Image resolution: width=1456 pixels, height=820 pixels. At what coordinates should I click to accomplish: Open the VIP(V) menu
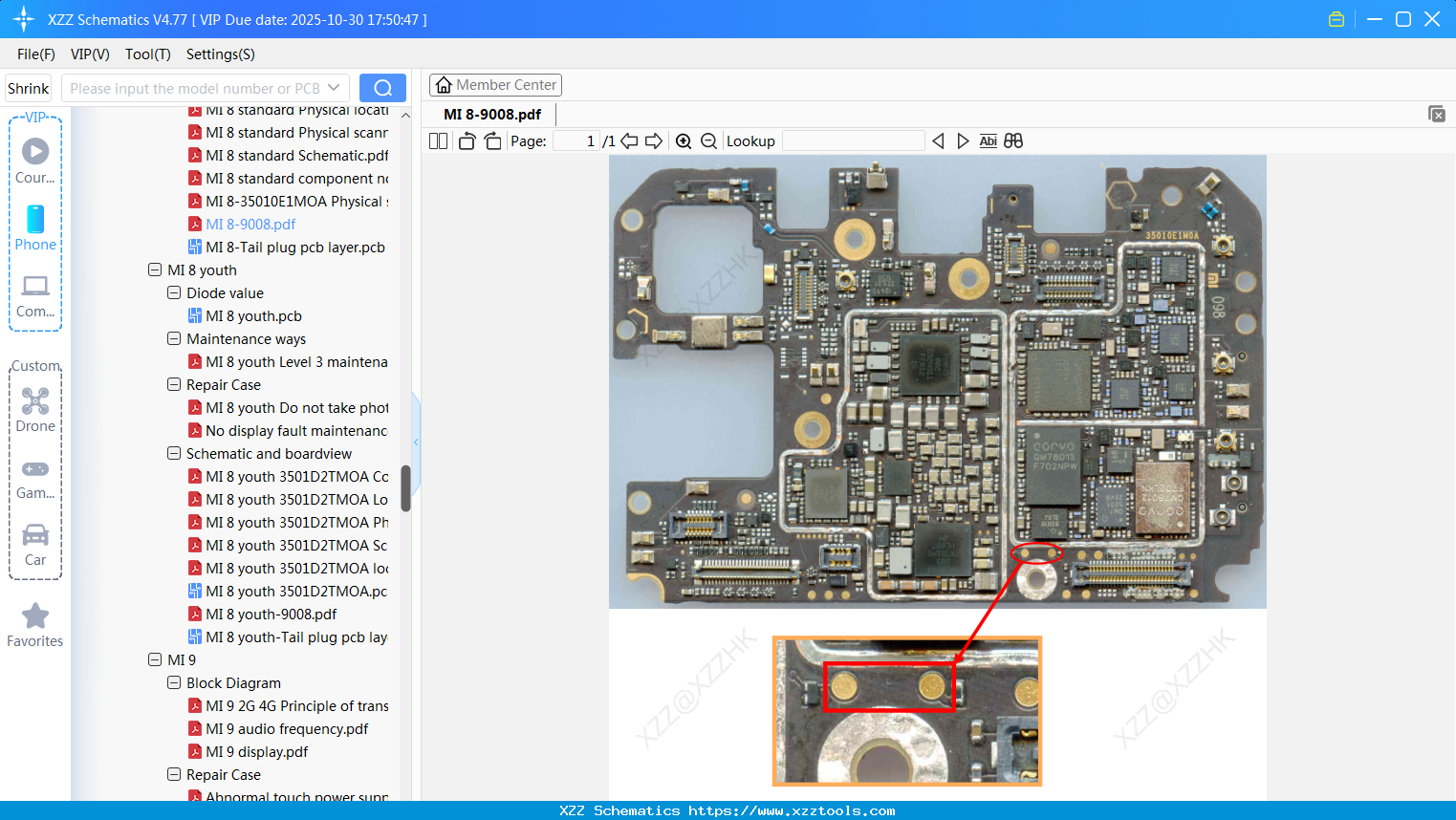pos(90,54)
